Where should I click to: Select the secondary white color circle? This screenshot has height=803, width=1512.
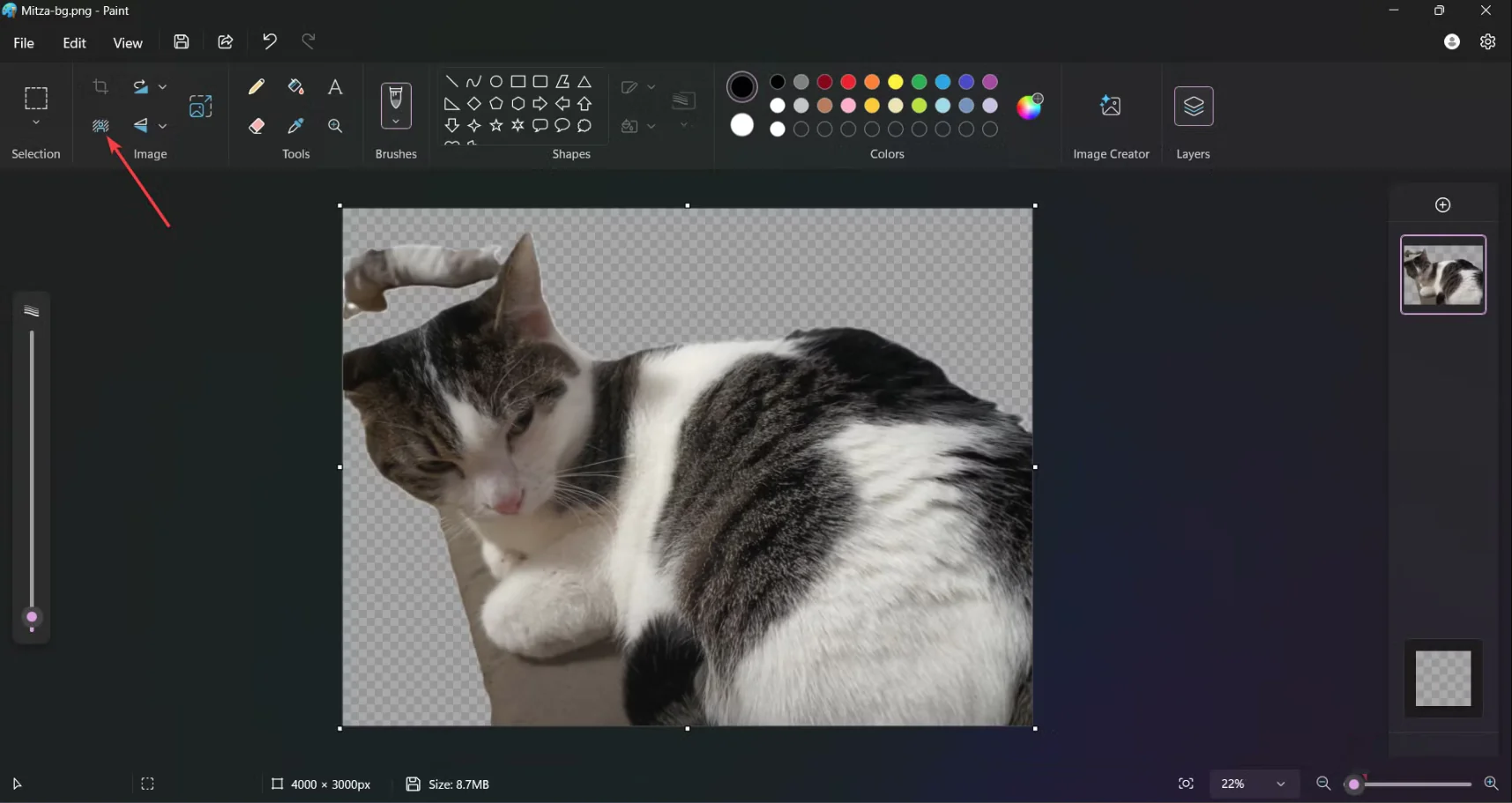(742, 125)
